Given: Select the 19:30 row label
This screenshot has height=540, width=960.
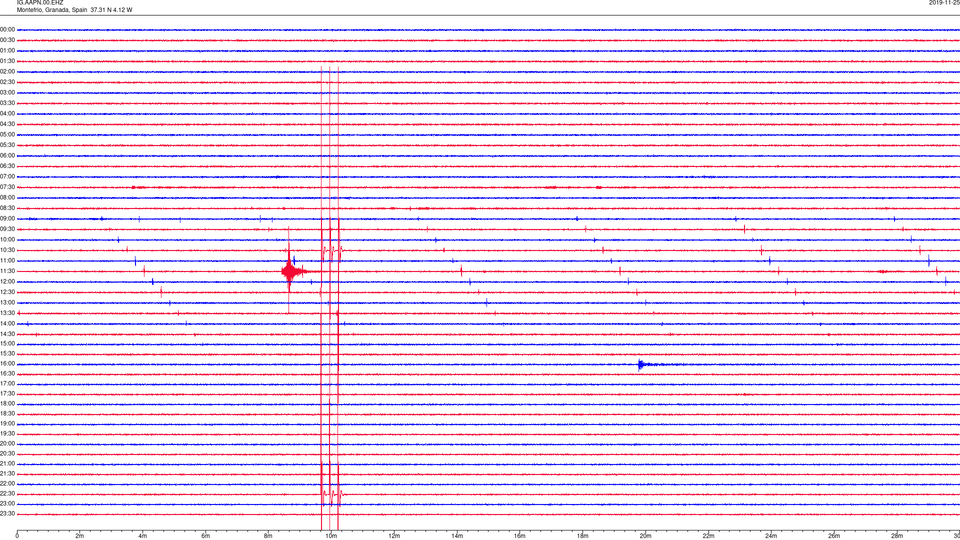Looking at the screenshot, I should coord(7,433).
